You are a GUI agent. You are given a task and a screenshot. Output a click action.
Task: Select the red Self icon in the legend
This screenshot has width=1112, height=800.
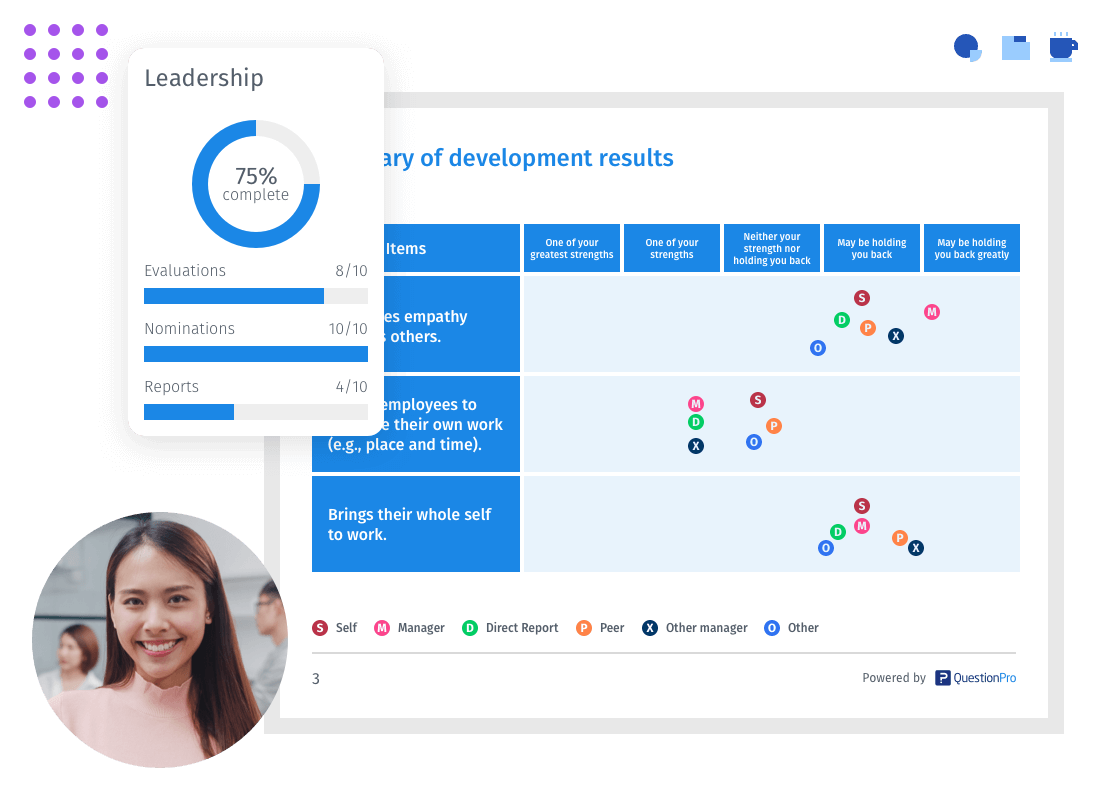[320, 628]
